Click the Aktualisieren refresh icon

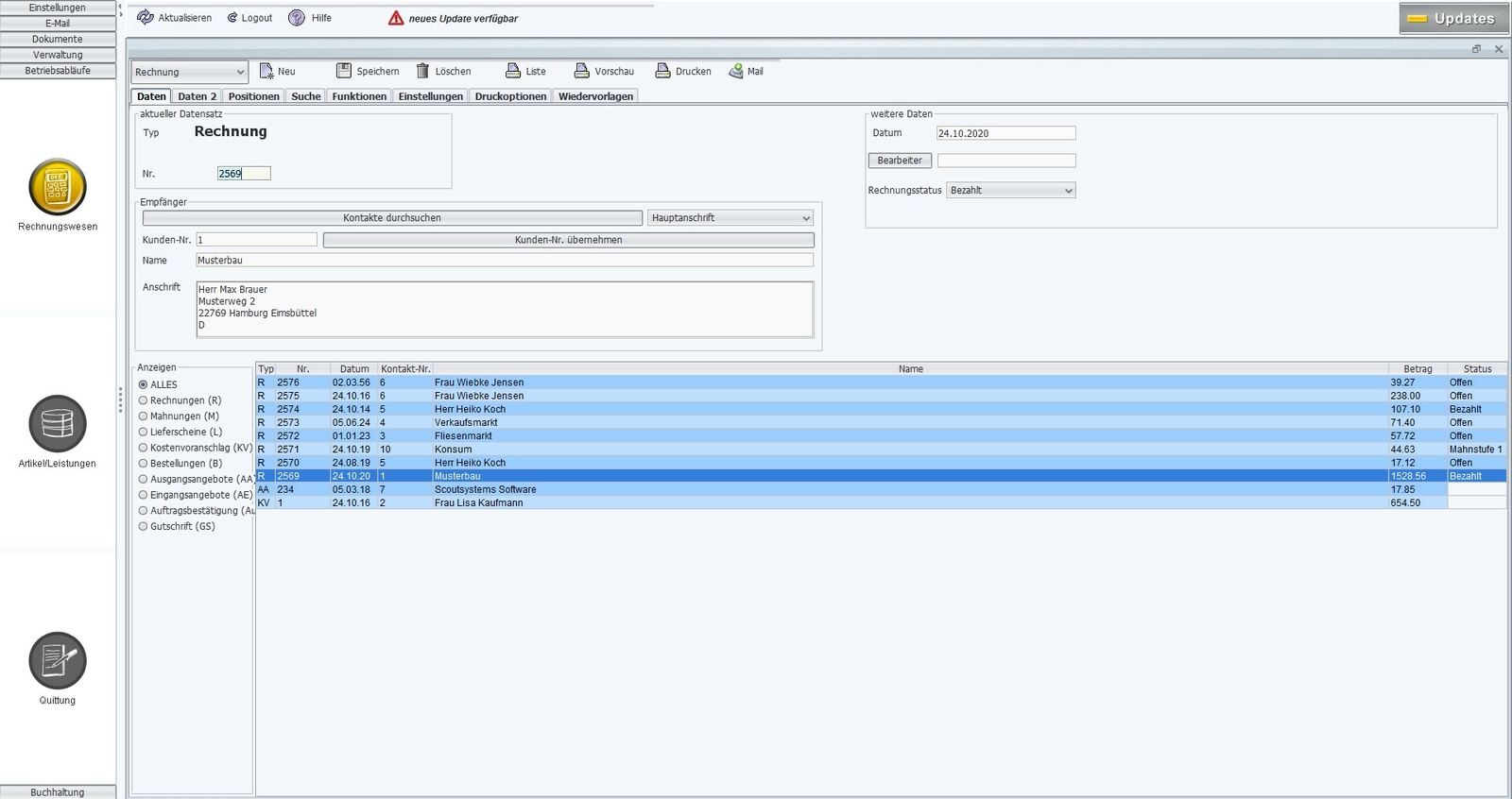pyautogui.click(x=146, y=18)
